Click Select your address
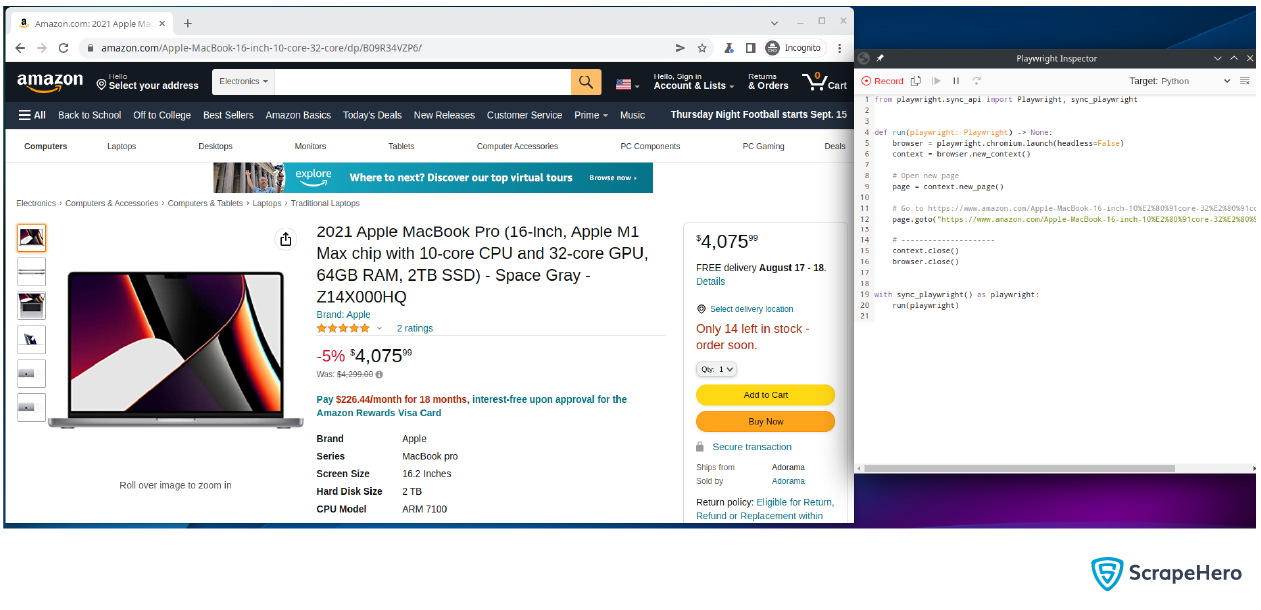 tap(147, 82)
